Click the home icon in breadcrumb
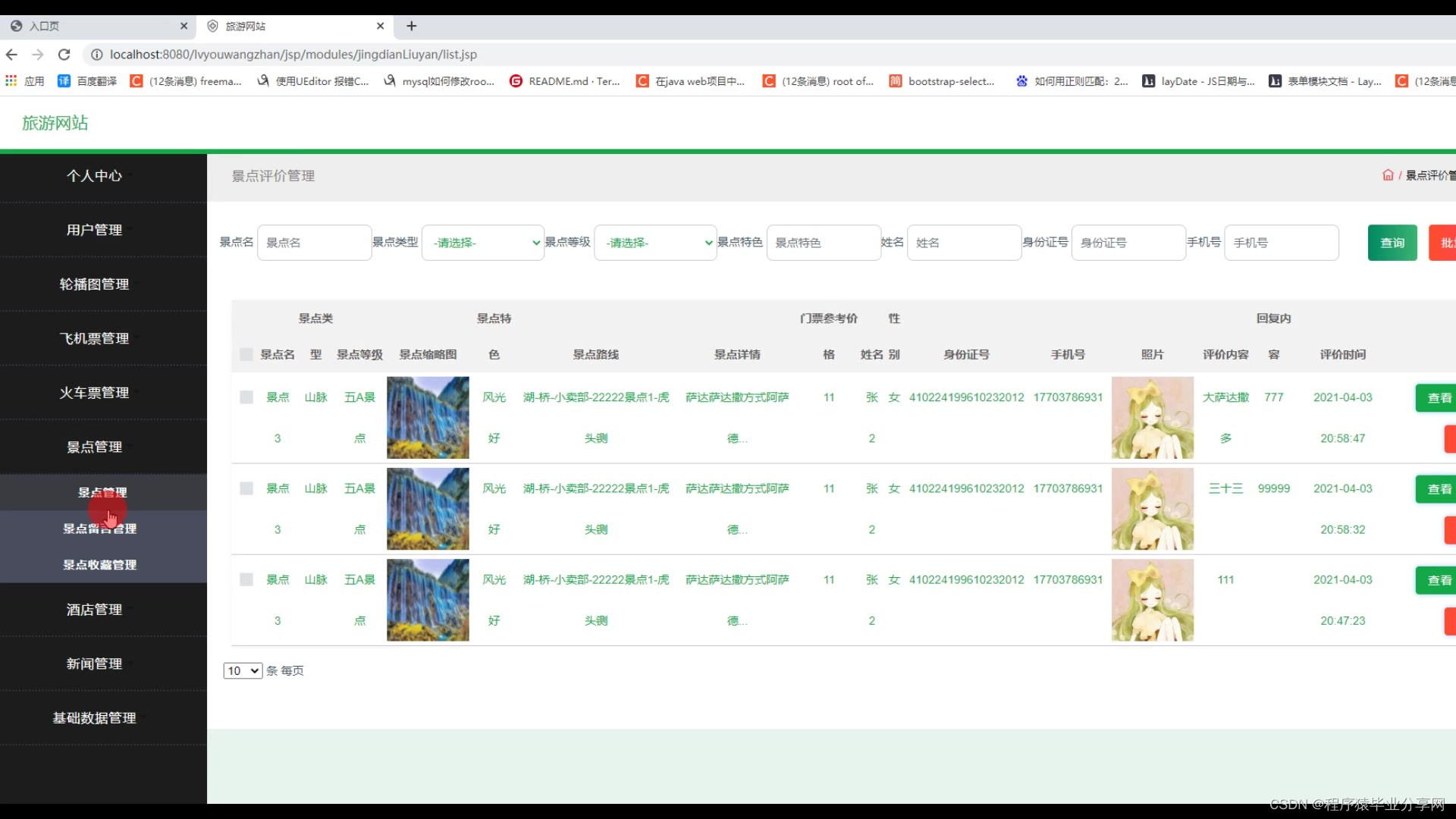This screenshot has height=819, width=1456. pos(1388,175)
